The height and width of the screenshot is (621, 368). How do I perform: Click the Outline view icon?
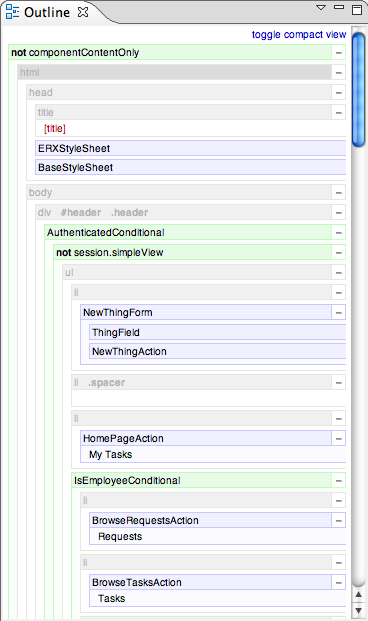12,12
